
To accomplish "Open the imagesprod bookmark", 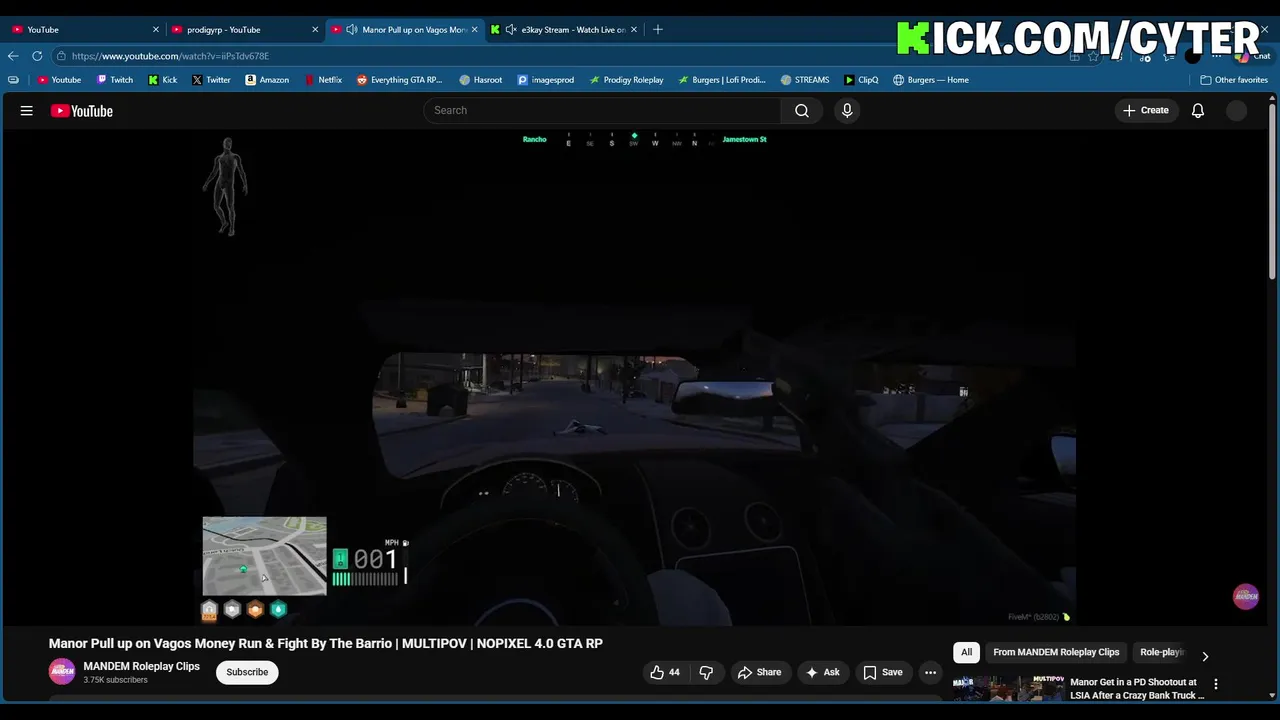I will point(546,80).
